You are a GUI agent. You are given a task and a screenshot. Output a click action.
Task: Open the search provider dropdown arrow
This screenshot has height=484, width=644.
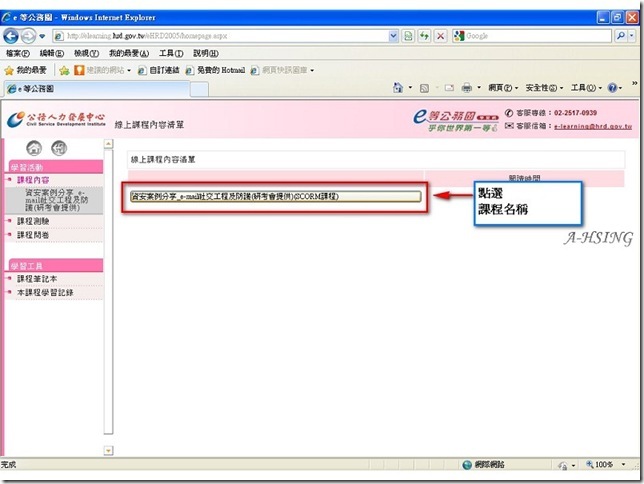pyautogui.click(x=632, y=36)
